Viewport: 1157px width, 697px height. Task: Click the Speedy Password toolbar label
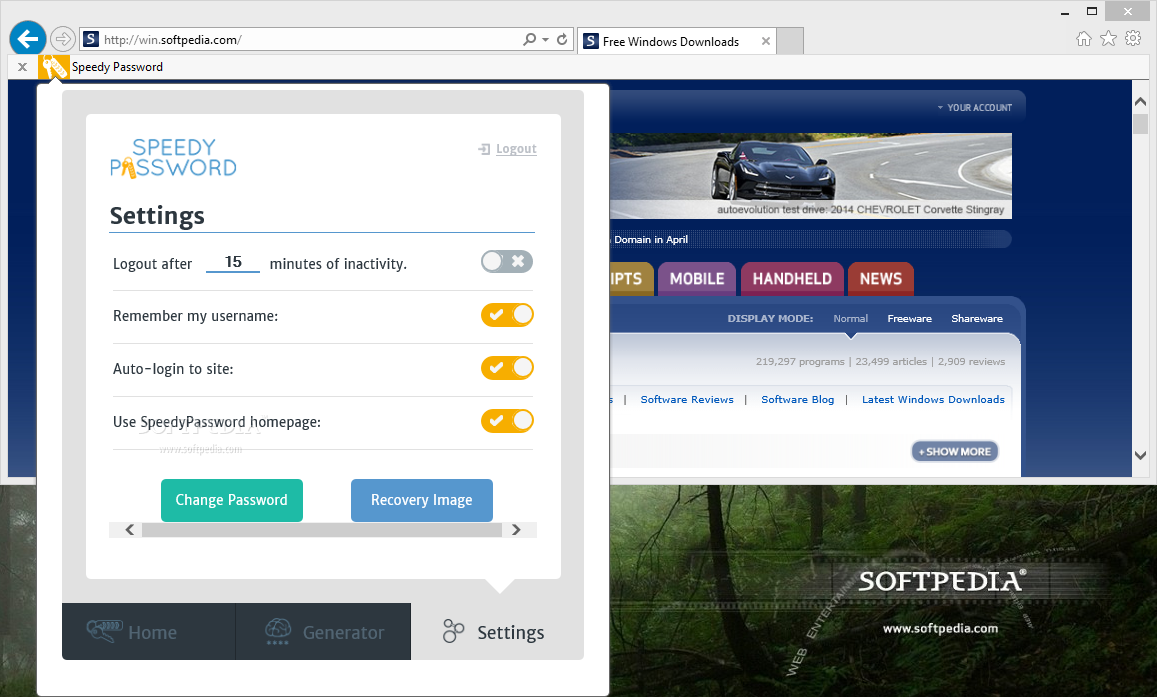click(117, 67)
